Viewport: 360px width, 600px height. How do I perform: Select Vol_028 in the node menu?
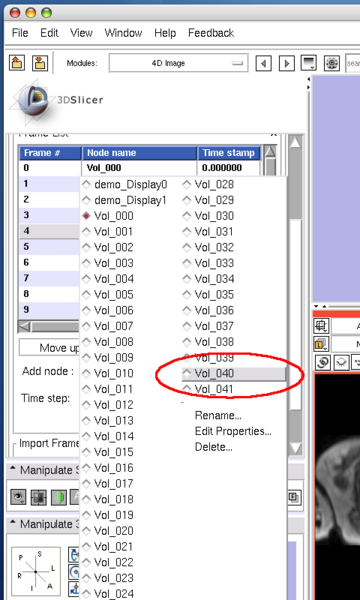coord(209,184)
